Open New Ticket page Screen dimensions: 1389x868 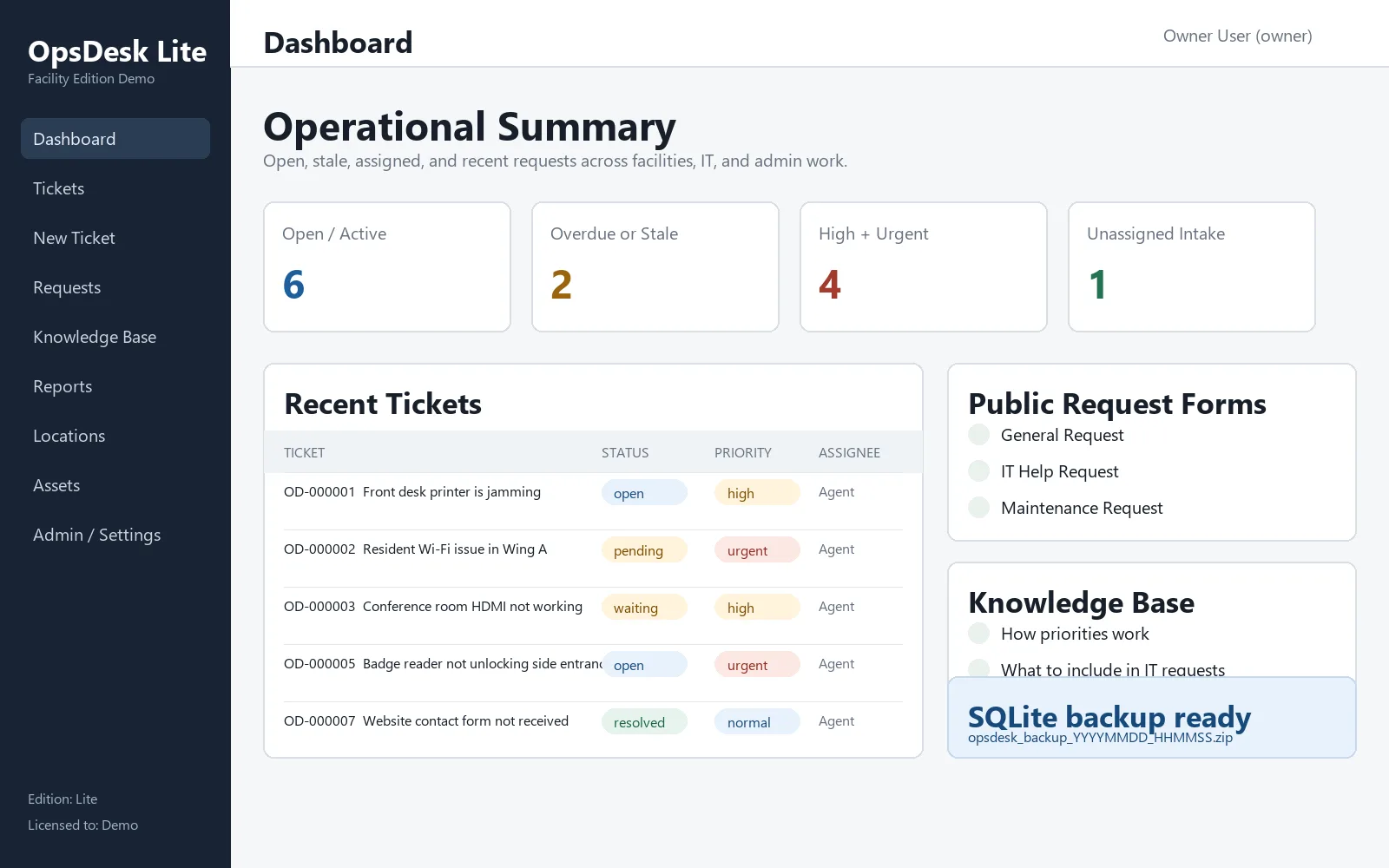115,238
